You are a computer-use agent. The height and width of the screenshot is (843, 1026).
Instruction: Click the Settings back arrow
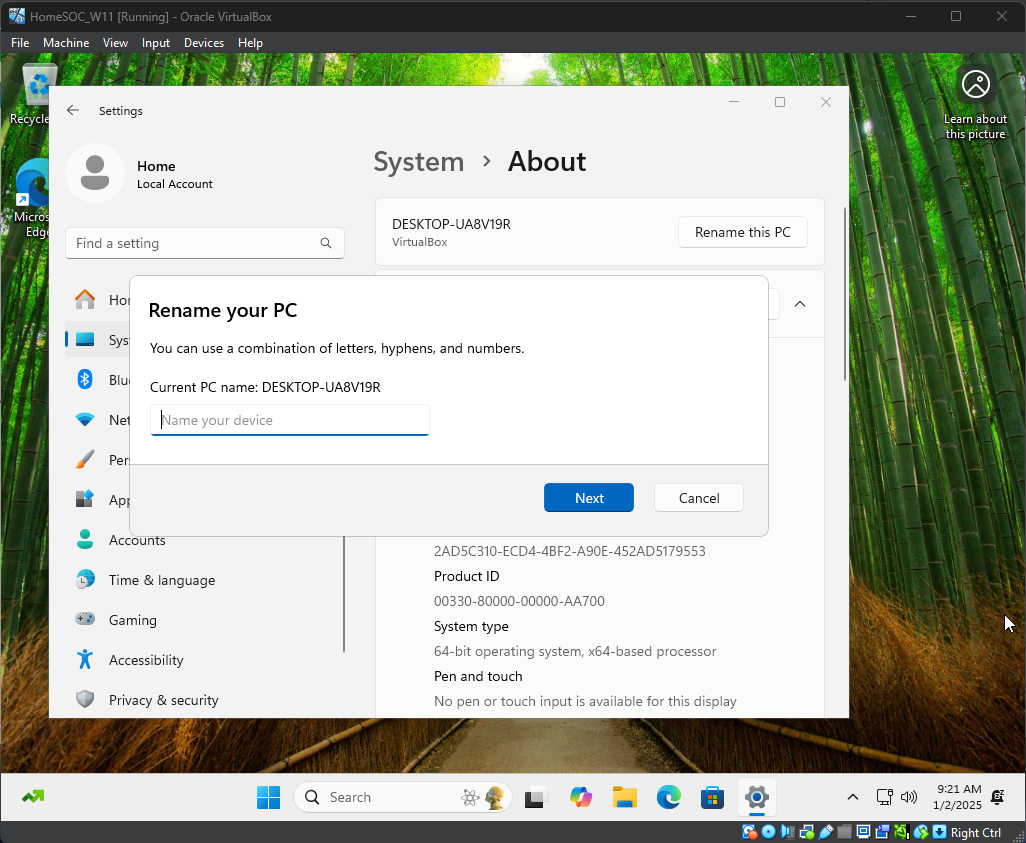[73, 111]
